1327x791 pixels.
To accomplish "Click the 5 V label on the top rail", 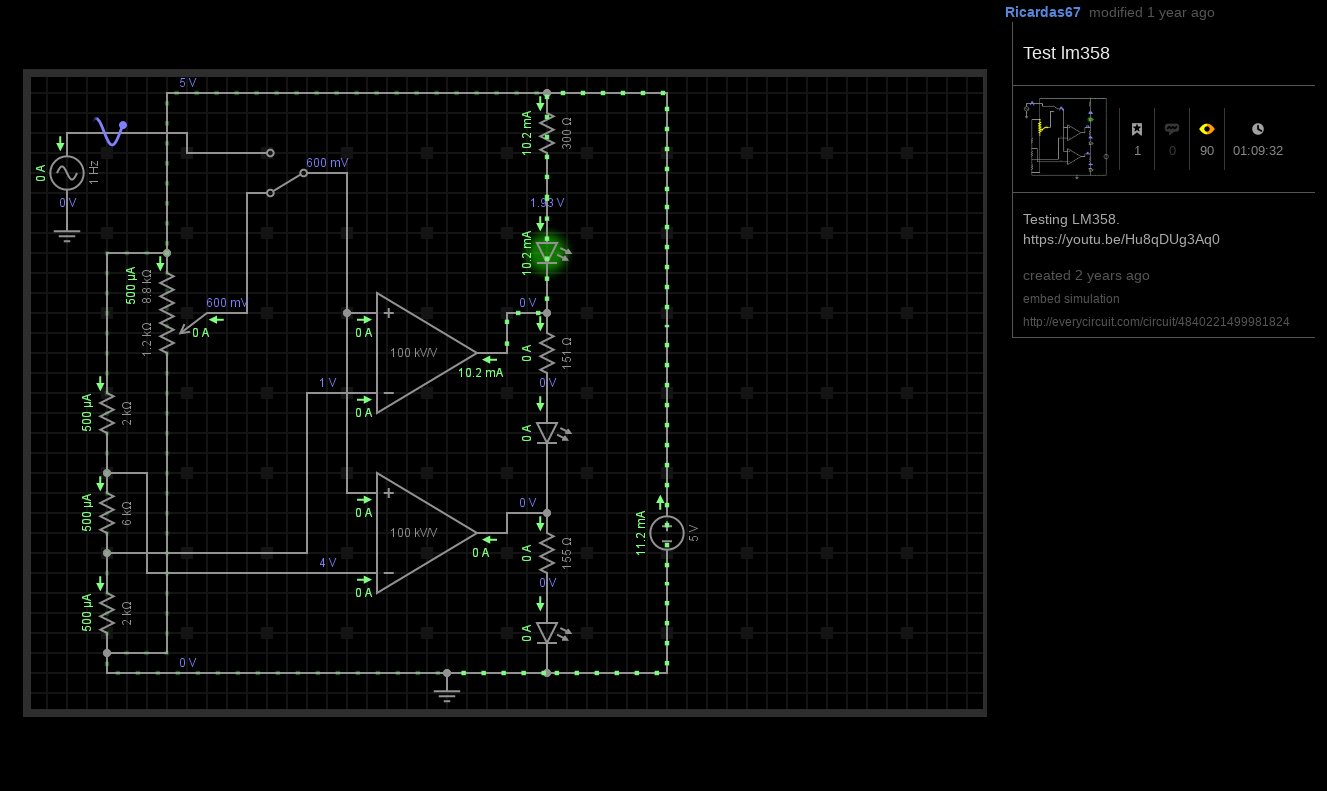I will [x=188, y=83].
